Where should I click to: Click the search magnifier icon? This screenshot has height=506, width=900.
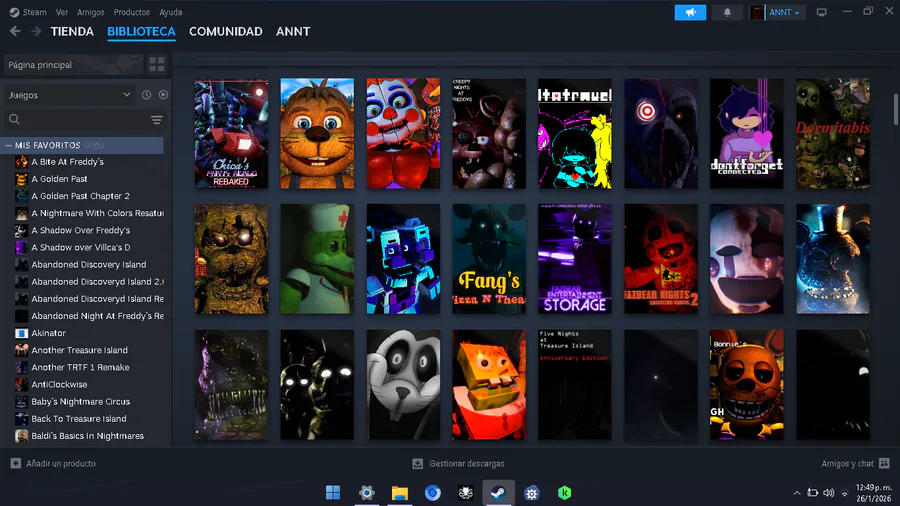tap(14, 119)
